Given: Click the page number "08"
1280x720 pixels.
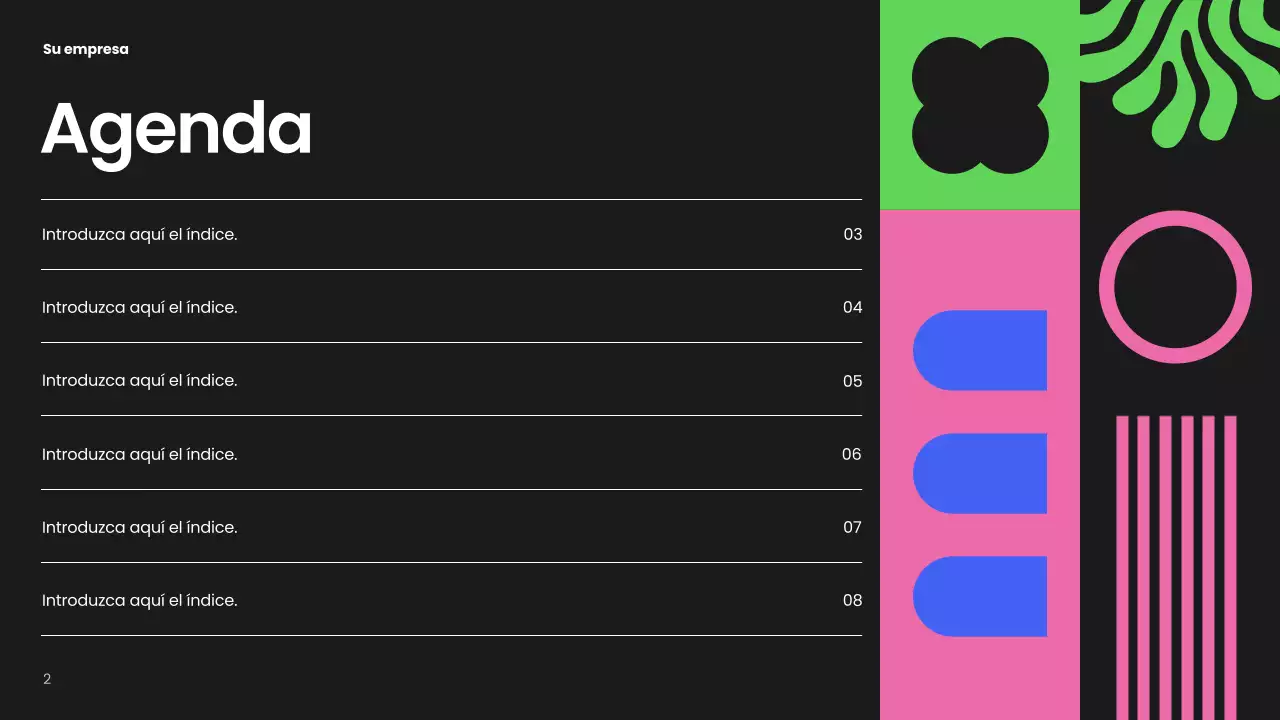Looking at the screenshot, I should tap(852, 600).
